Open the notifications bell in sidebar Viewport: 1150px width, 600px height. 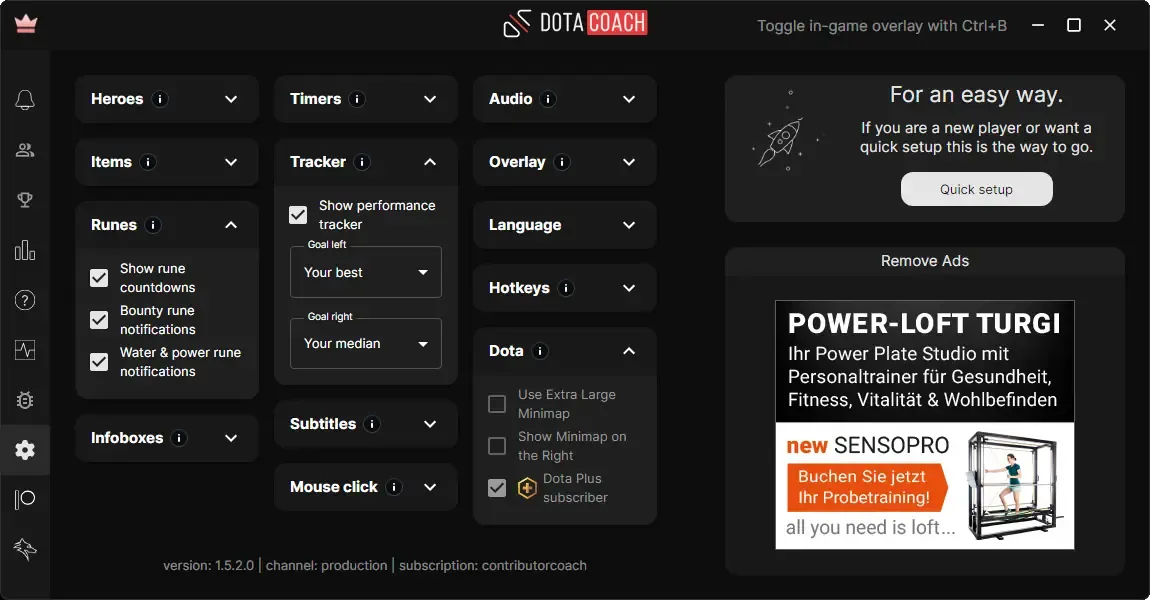point(25,100)
